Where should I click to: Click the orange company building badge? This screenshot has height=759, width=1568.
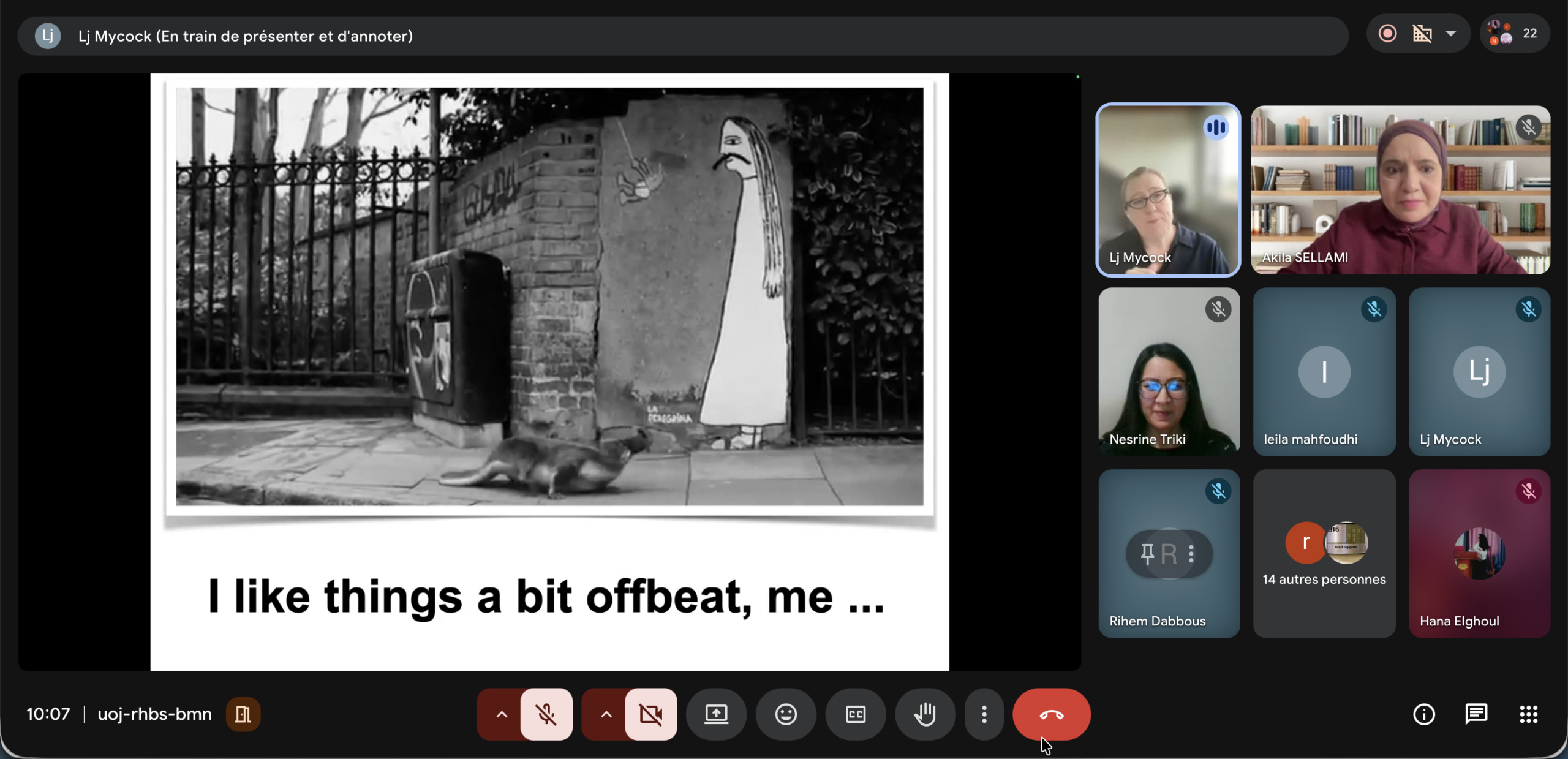click(243, 714)
